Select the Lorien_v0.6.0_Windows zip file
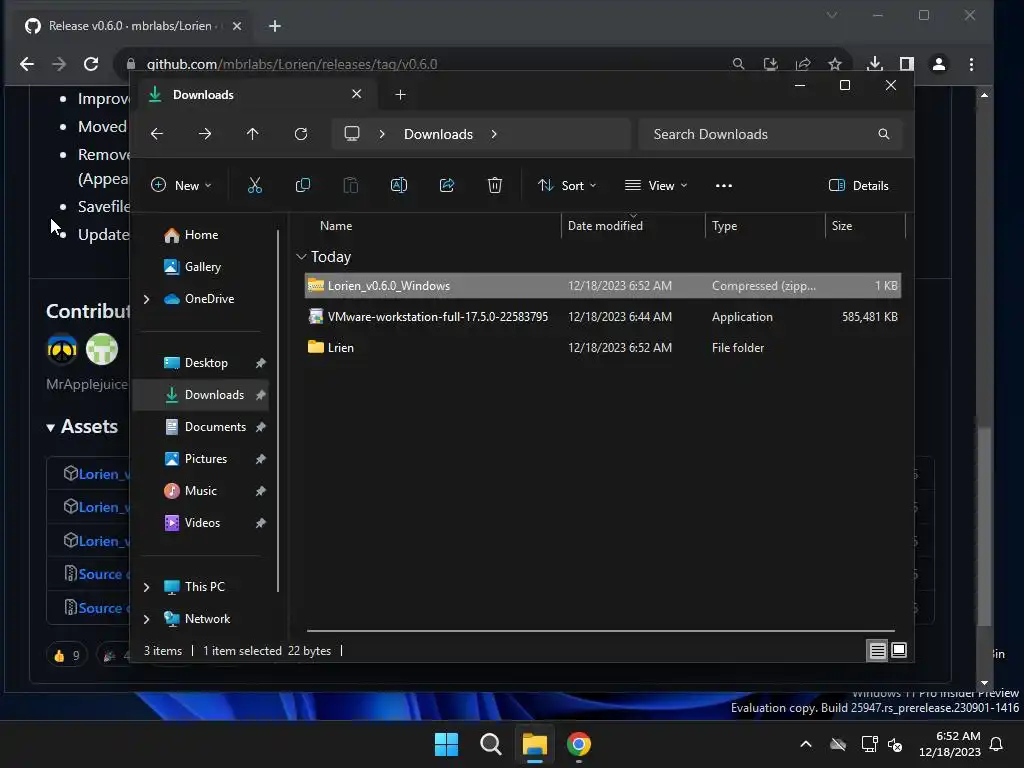1024x768 pixels. (x=603, y=286)
